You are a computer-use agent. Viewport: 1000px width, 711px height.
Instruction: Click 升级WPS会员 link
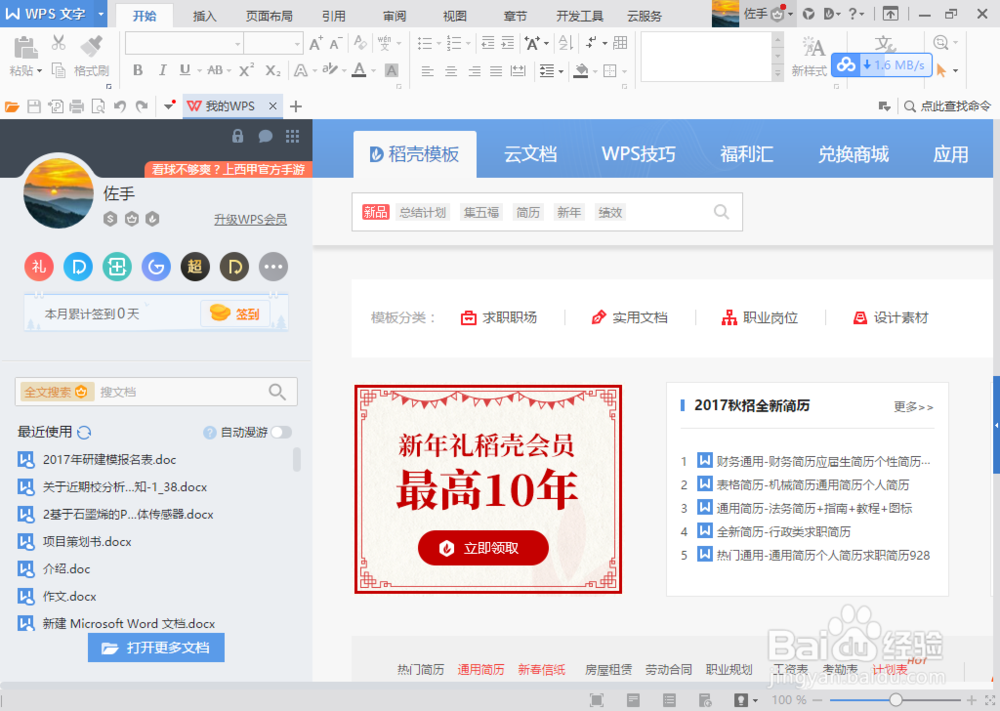pos(250,219)
